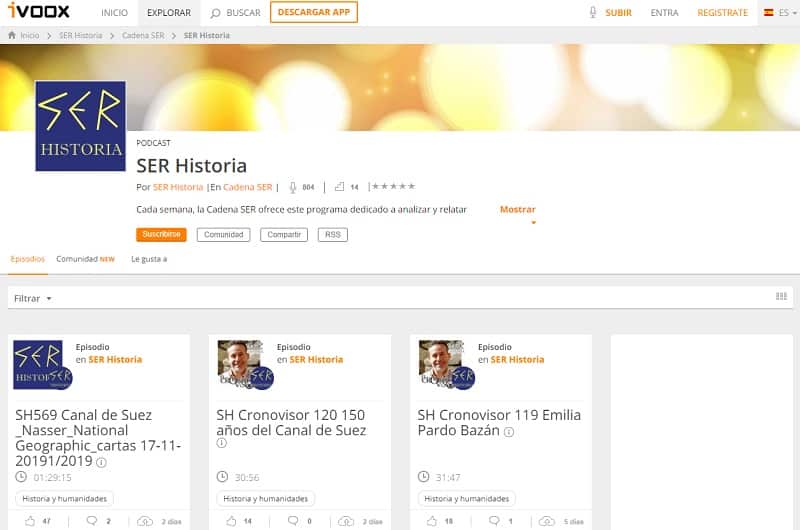Click Historia y humanidades tag on SH569 card
The image size is (800, 530).
64,498
